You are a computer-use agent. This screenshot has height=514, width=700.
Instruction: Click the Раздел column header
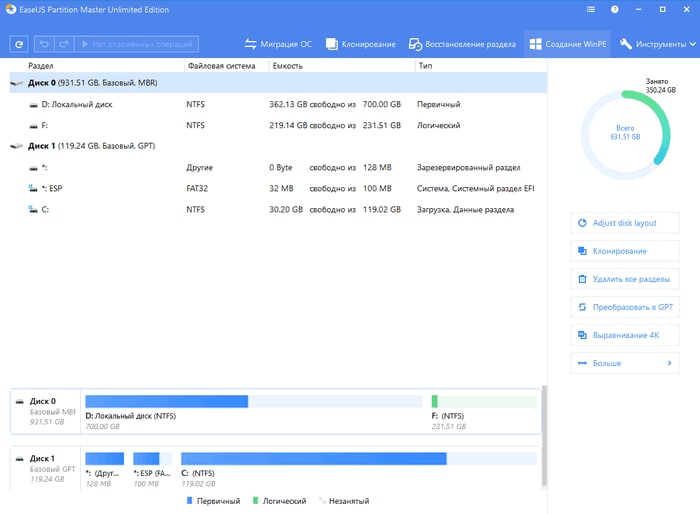click(x=41, y=66)
